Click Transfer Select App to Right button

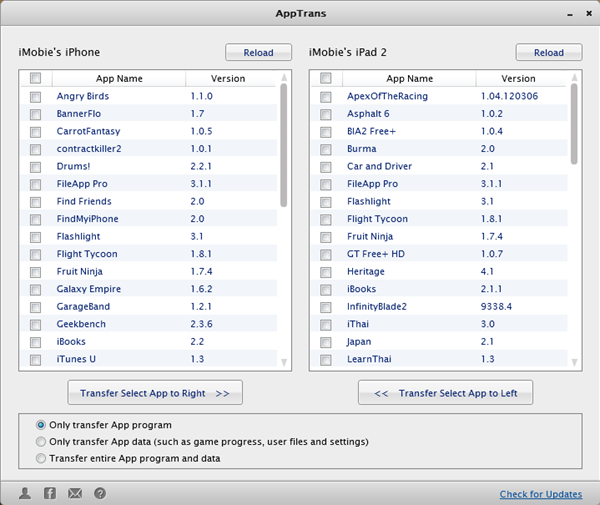[x=155, y=393]
